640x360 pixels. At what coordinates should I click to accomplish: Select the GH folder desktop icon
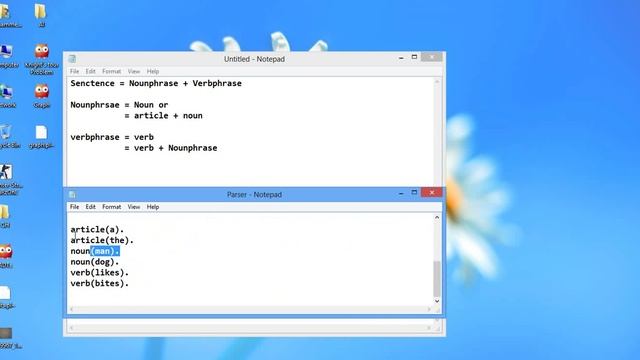coord(5,216)
